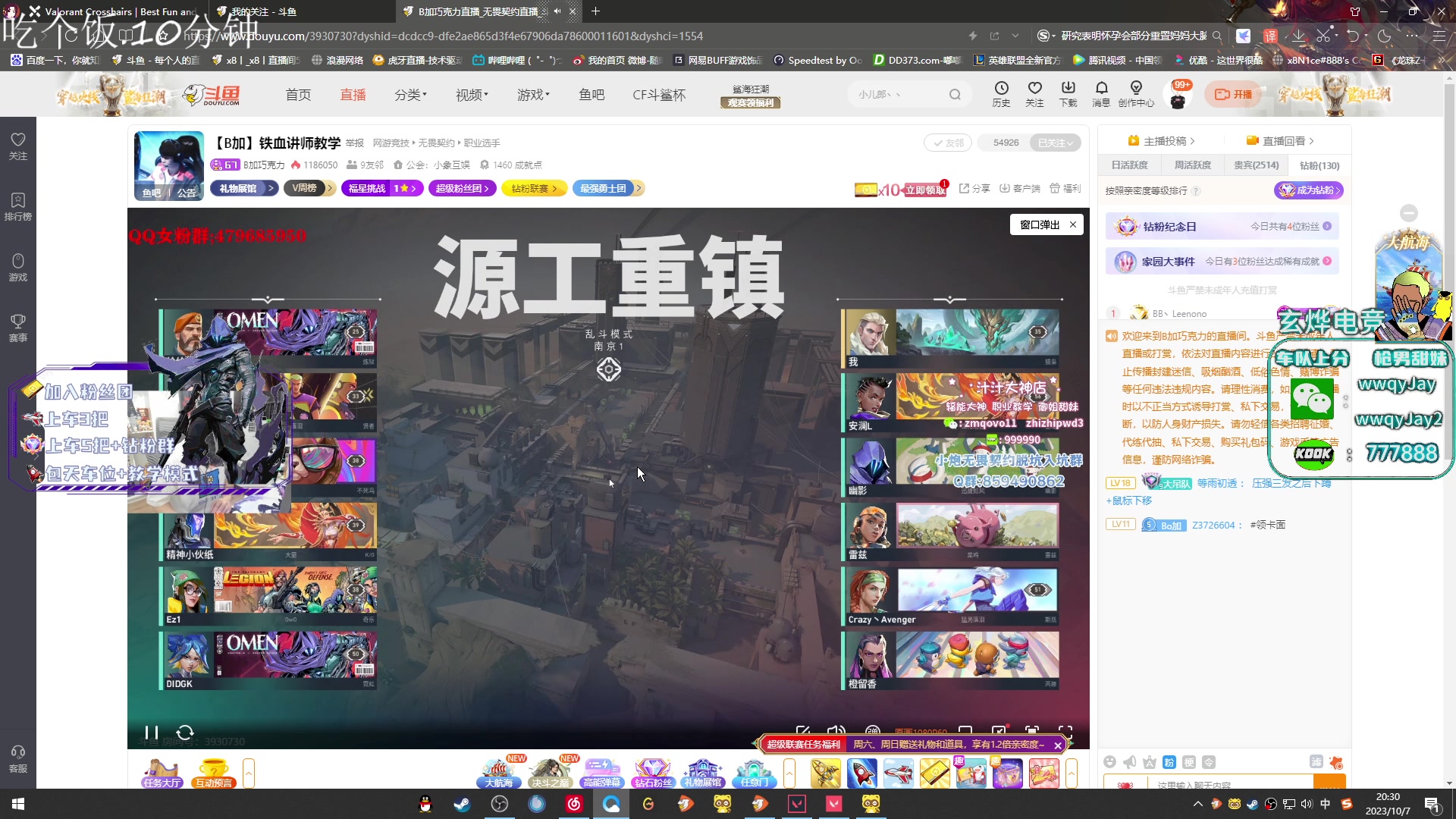Open 家园大事件 banner

coord(1222,261)
